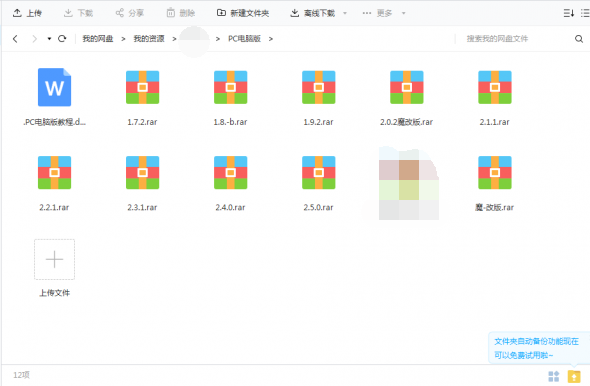Go back with the left arrow
This screenshot has height=386, width=590.
(15, 38)
